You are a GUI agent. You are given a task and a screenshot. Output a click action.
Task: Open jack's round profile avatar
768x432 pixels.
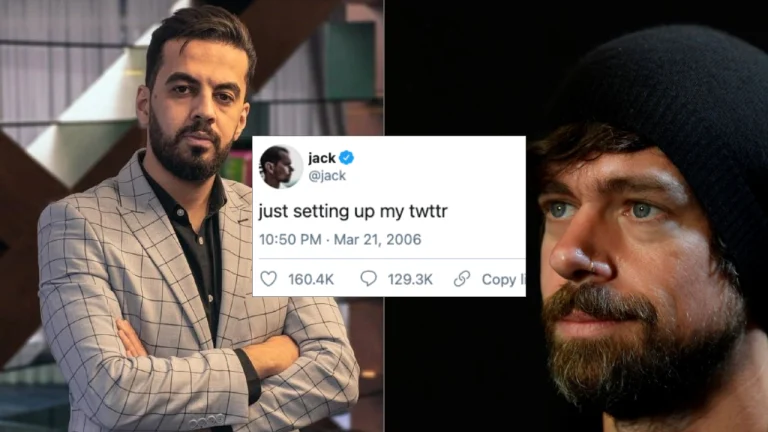point(281,167)
